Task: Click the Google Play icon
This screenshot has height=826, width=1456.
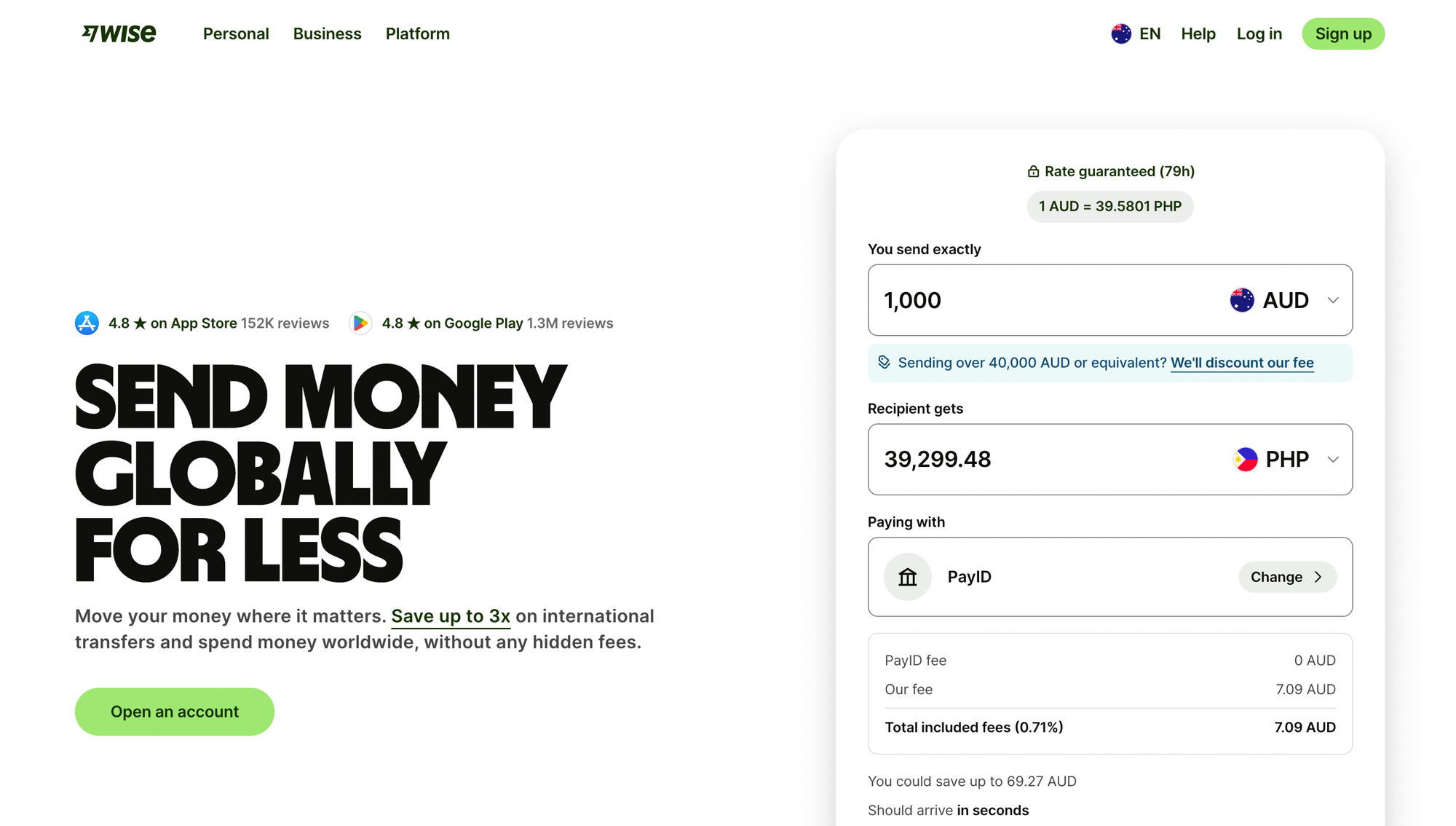Action: [x=360, y=323]
